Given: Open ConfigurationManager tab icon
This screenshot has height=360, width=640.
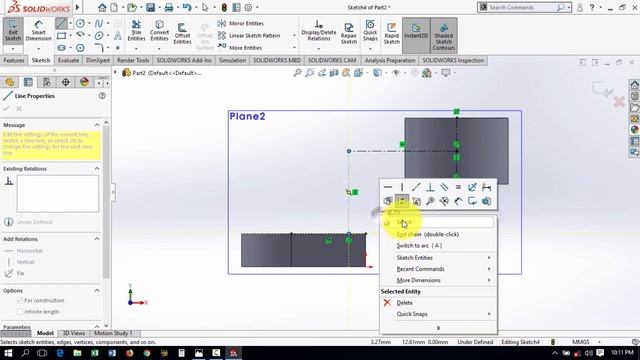Looking at the screenshot, I should (x=47, y=82).
